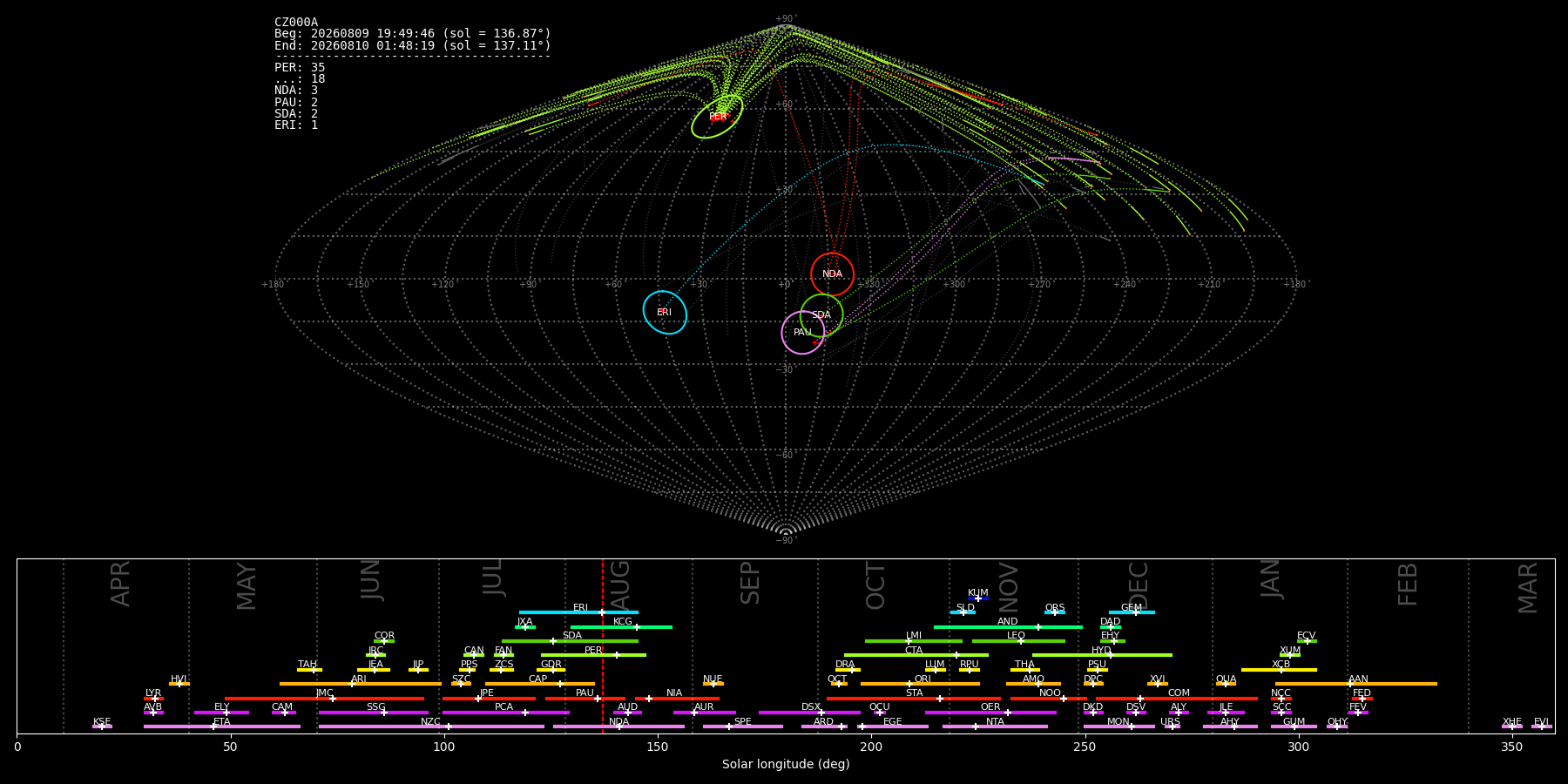Click the ETA shower bar
The image size is (1568, 784).
pyautogui.click(x=222, y=727)
